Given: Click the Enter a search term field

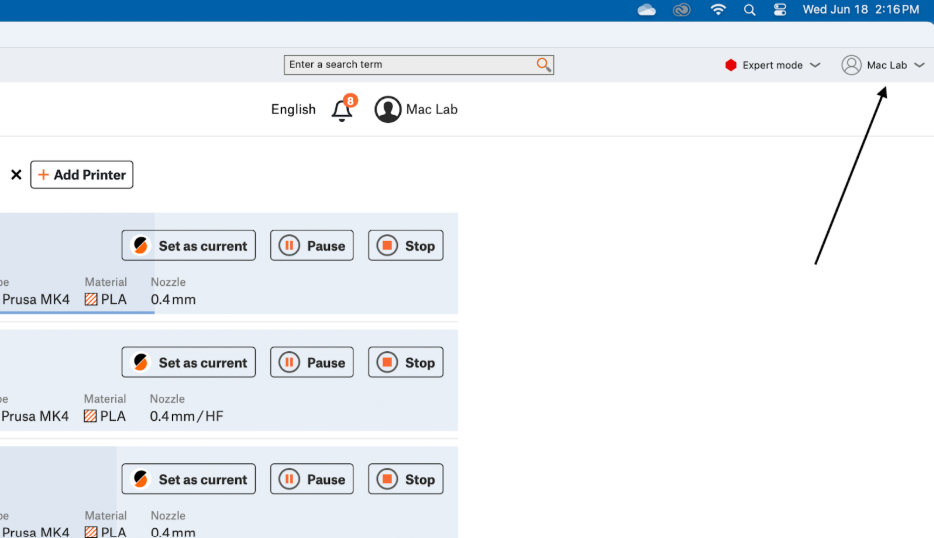Looking at the screenshot, I should pos(408,65).
